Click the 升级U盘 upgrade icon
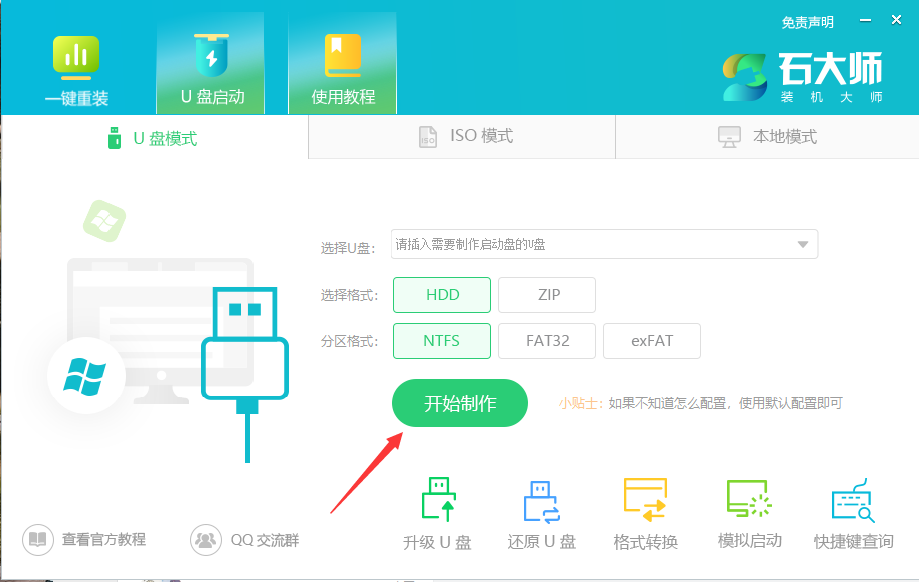The image size is (919, 582). point(435,510)
